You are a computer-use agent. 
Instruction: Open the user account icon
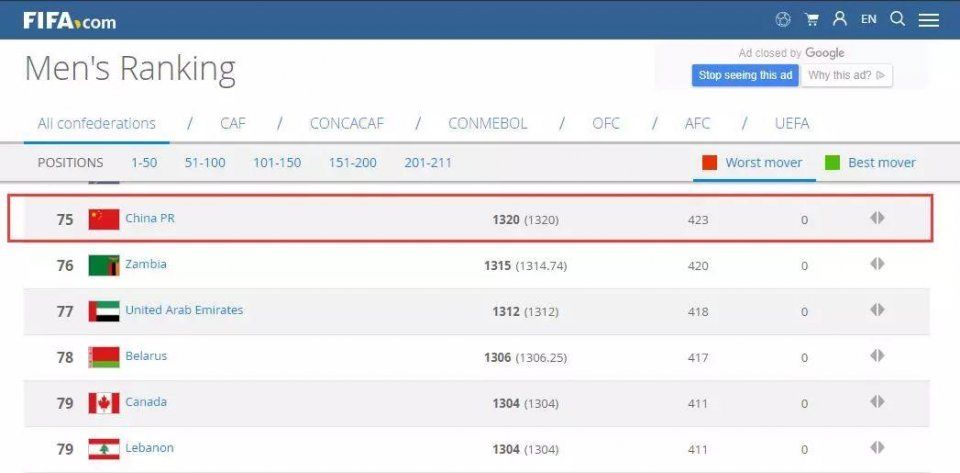point(839,19)
